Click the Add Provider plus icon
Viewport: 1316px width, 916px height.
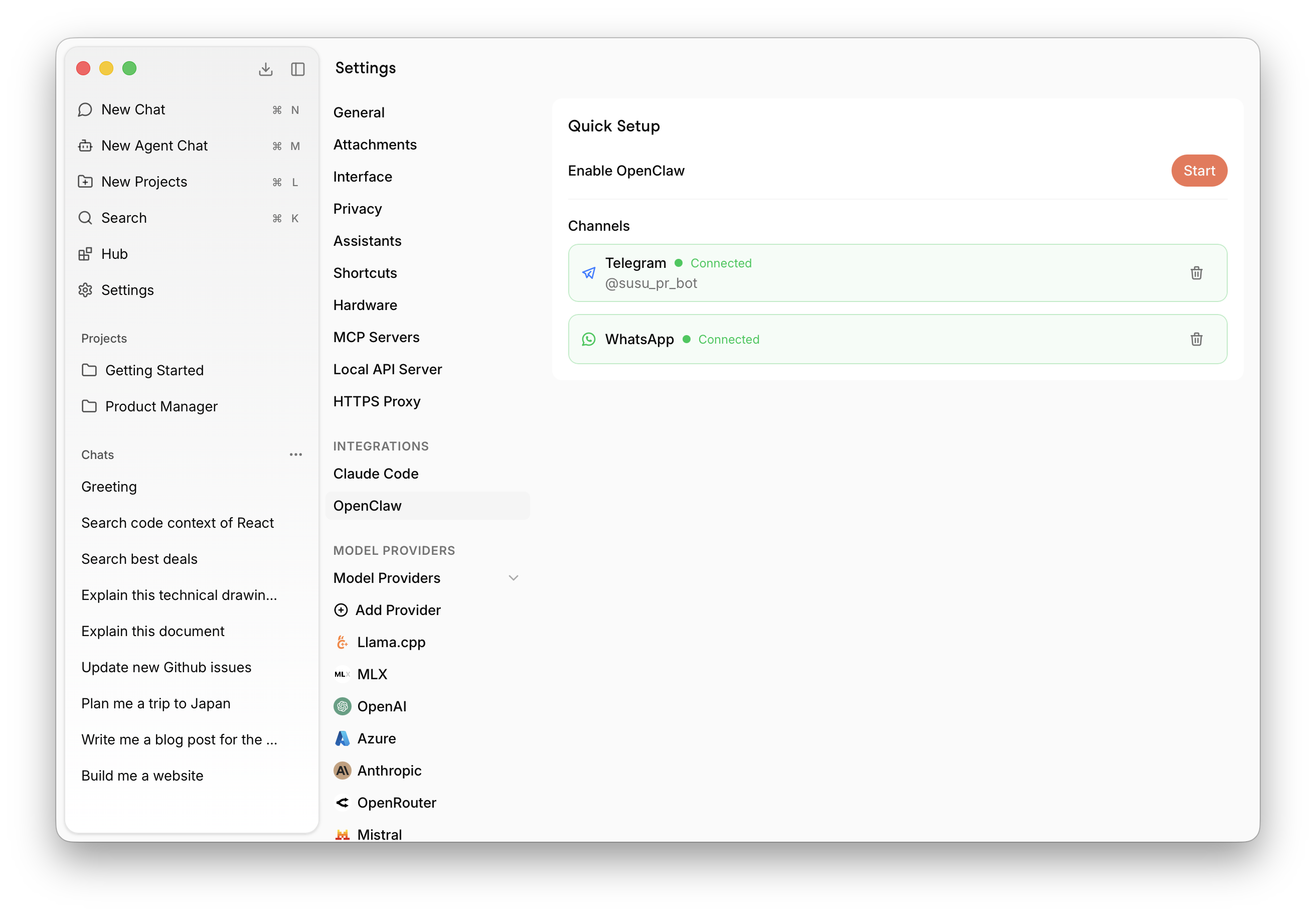(342, 610)
